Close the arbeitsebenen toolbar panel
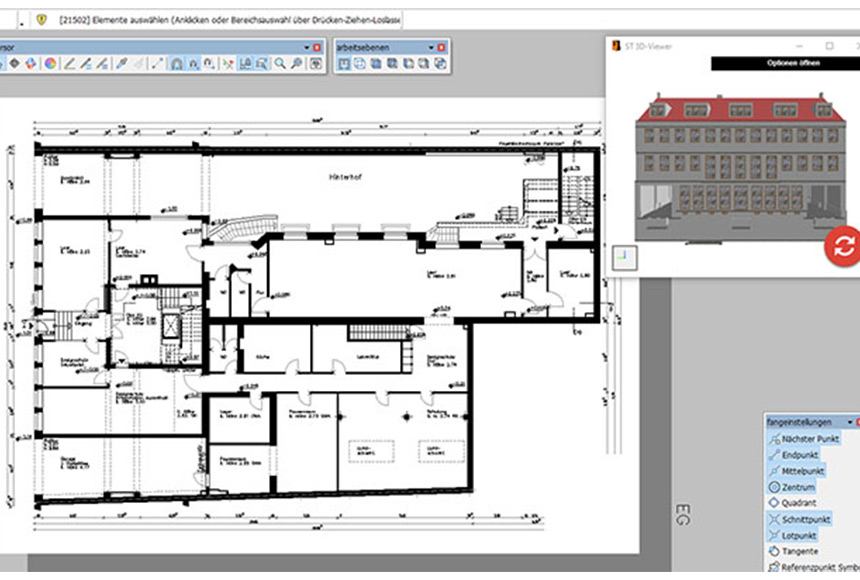This screenshot has height=580, width=860. coord(444,47)
